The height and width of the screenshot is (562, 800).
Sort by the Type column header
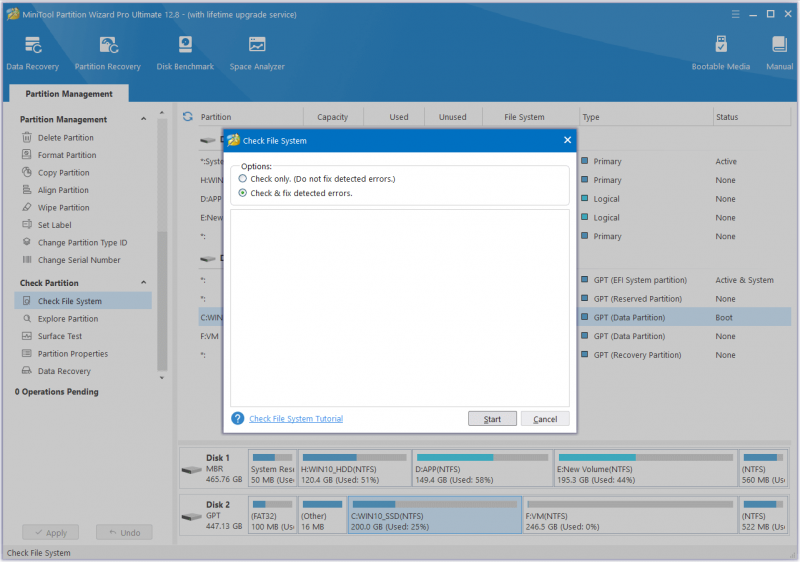coord(645,117)
